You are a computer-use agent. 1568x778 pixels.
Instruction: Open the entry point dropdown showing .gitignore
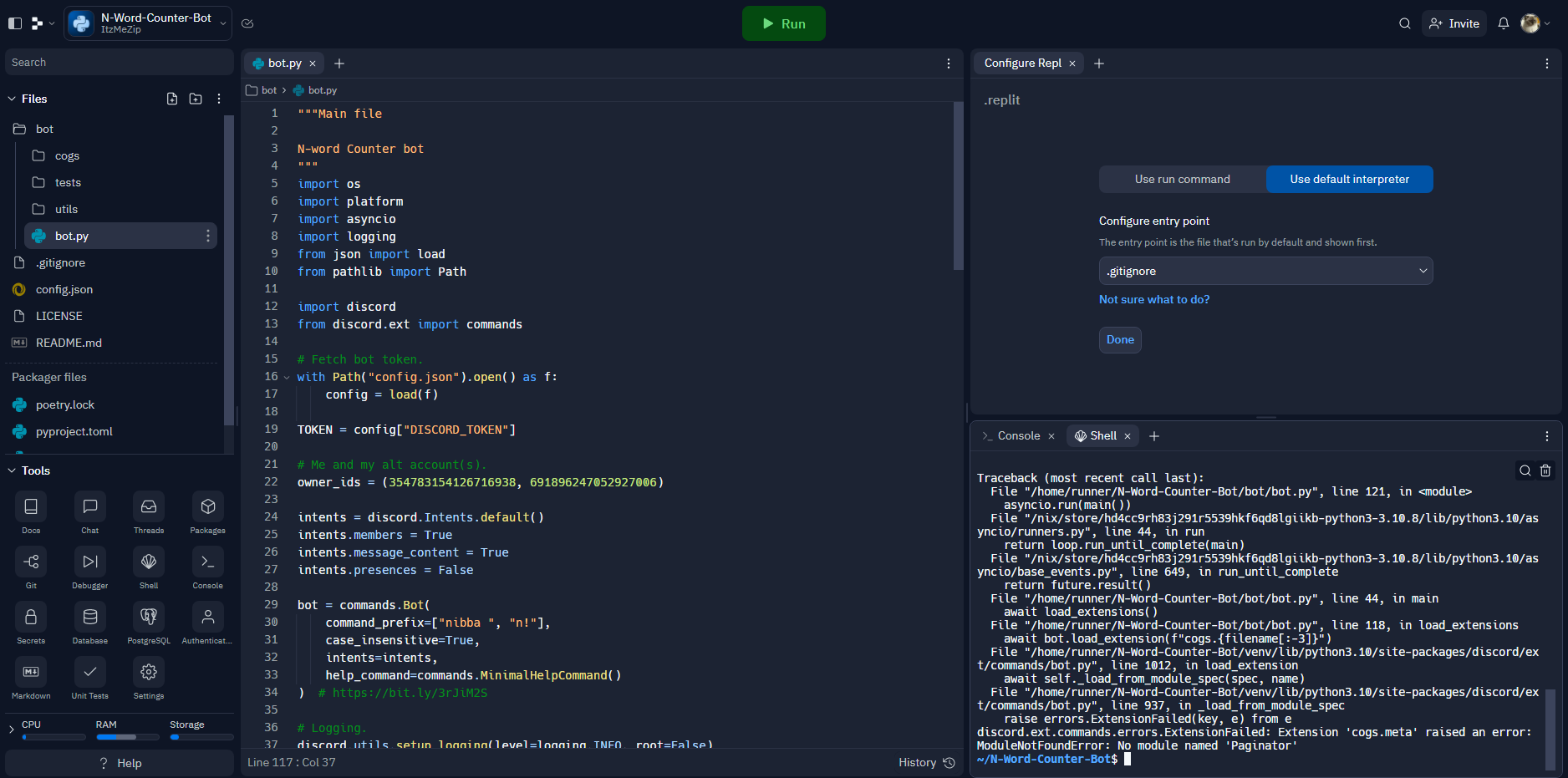point(1266,271)
